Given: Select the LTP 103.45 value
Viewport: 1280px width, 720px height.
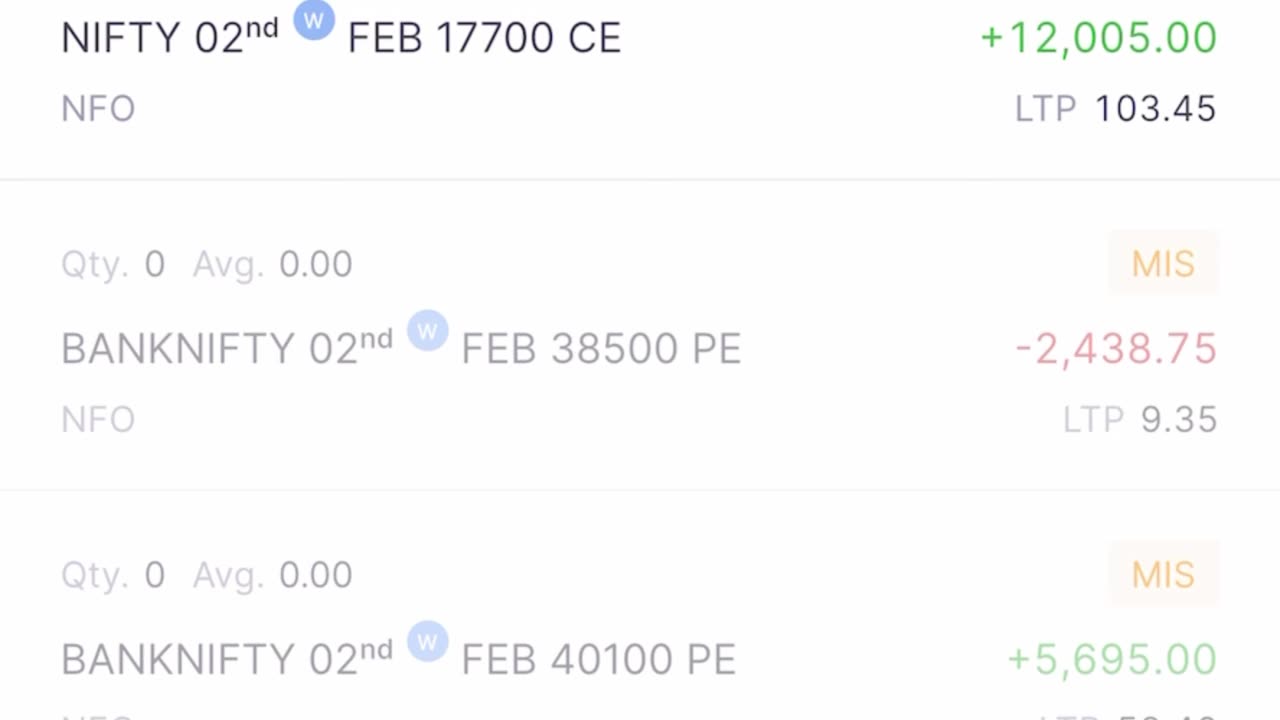Looking at the screenshot, I should coord(1116,108).
